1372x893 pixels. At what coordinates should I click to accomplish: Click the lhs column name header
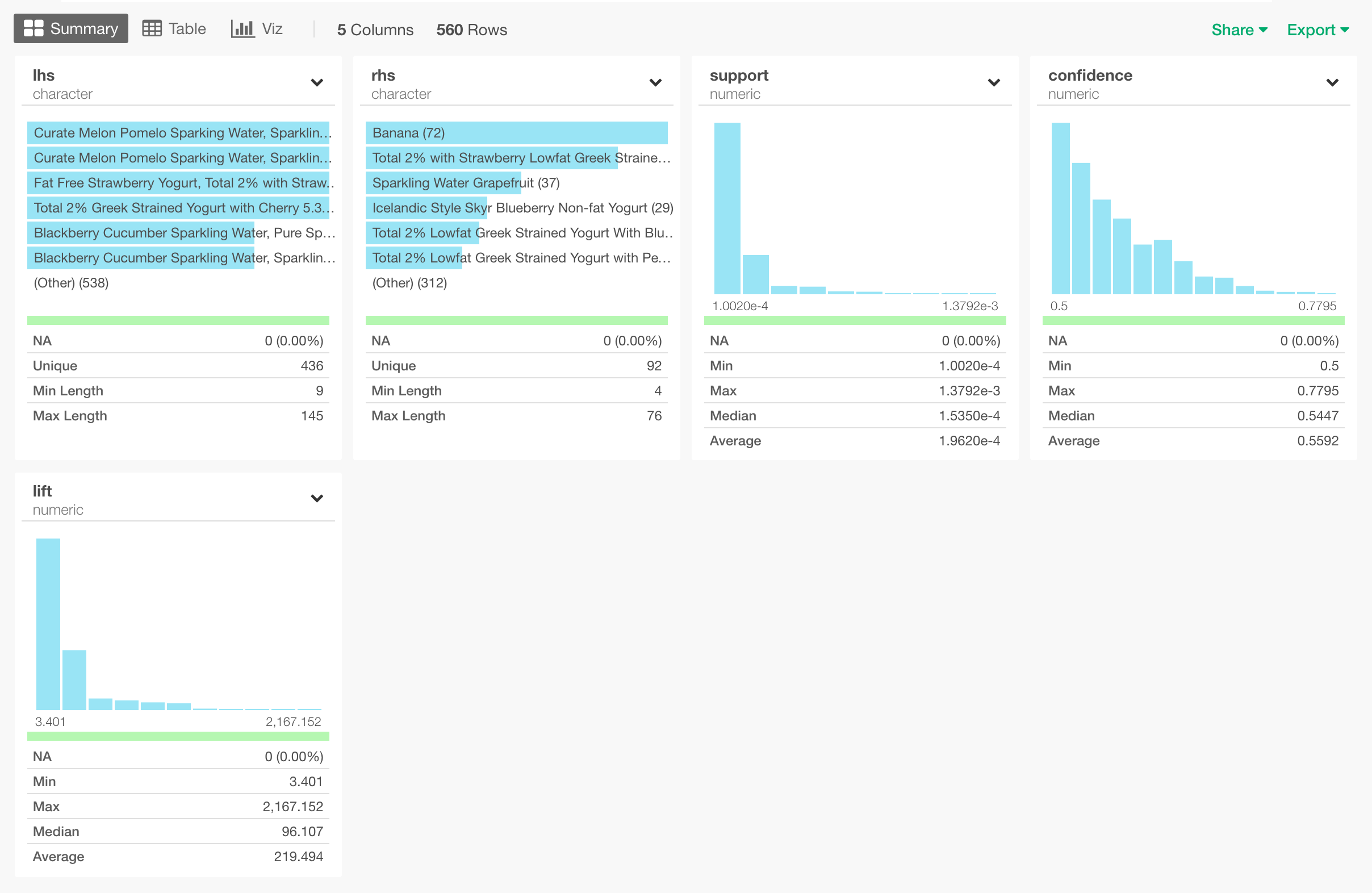click(x=43, y=76)
